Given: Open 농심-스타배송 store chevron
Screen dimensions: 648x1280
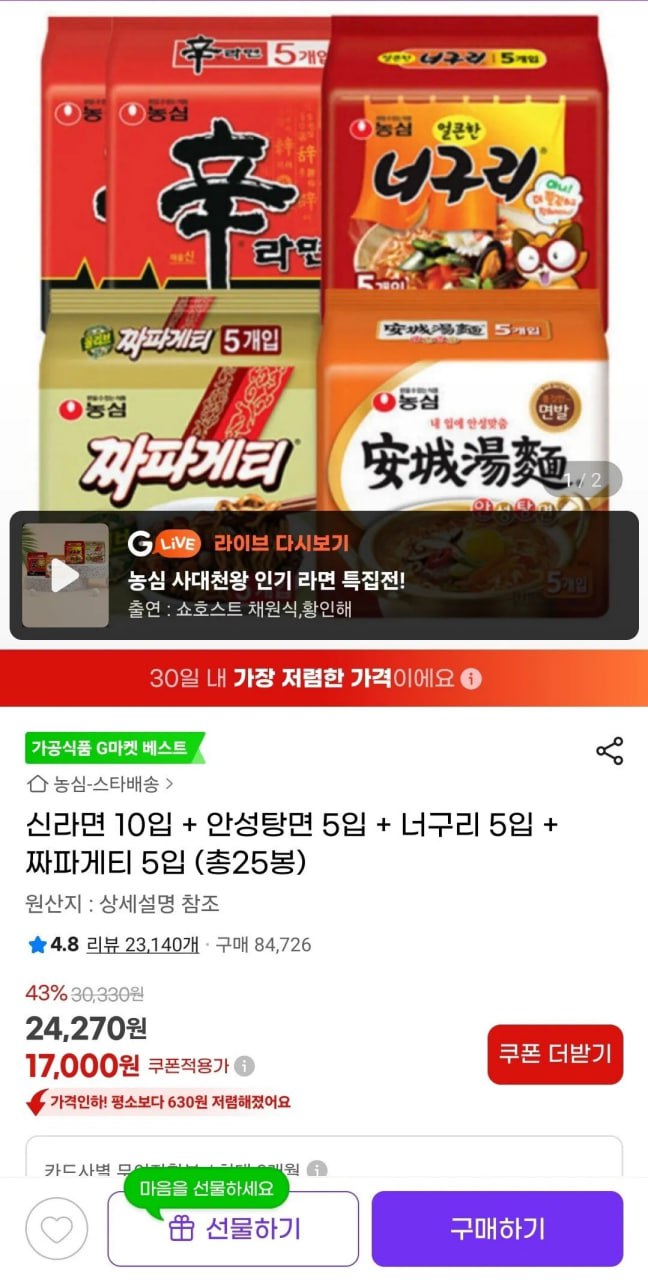Looking at the screenshot, I should (x=169, y=783).
